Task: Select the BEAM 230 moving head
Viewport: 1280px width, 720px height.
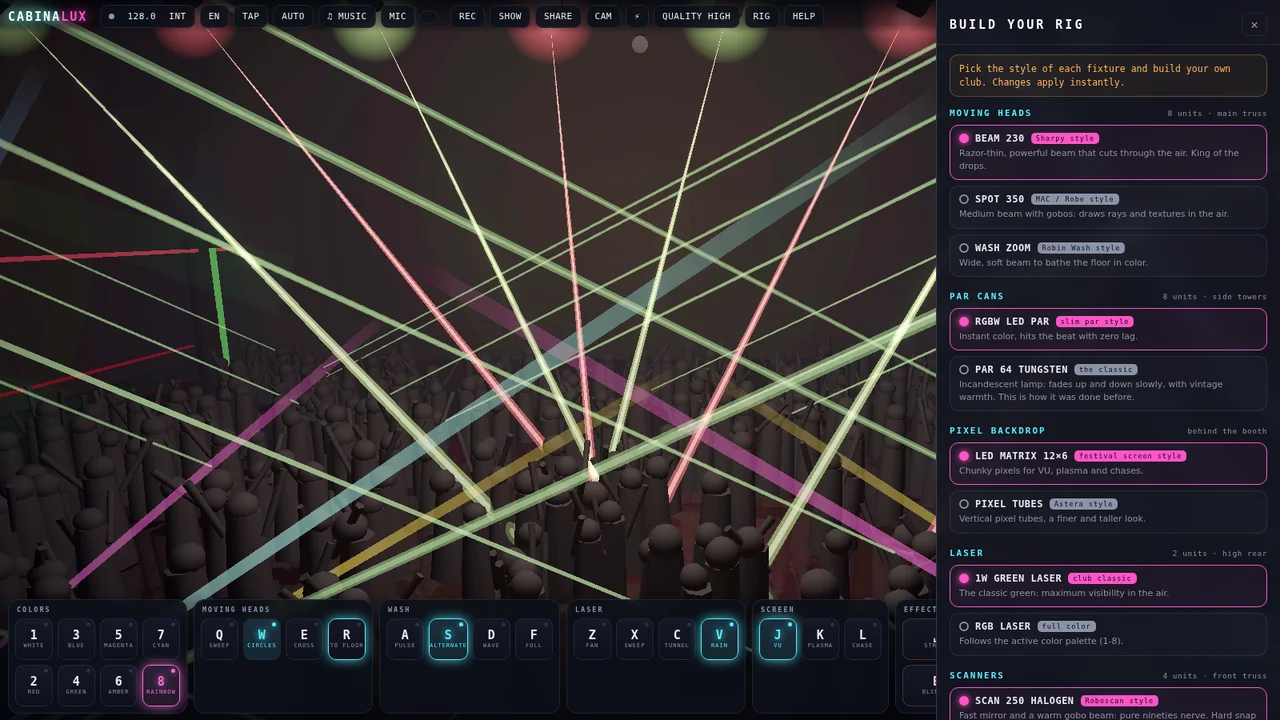Action: [x=1108, y=152]
